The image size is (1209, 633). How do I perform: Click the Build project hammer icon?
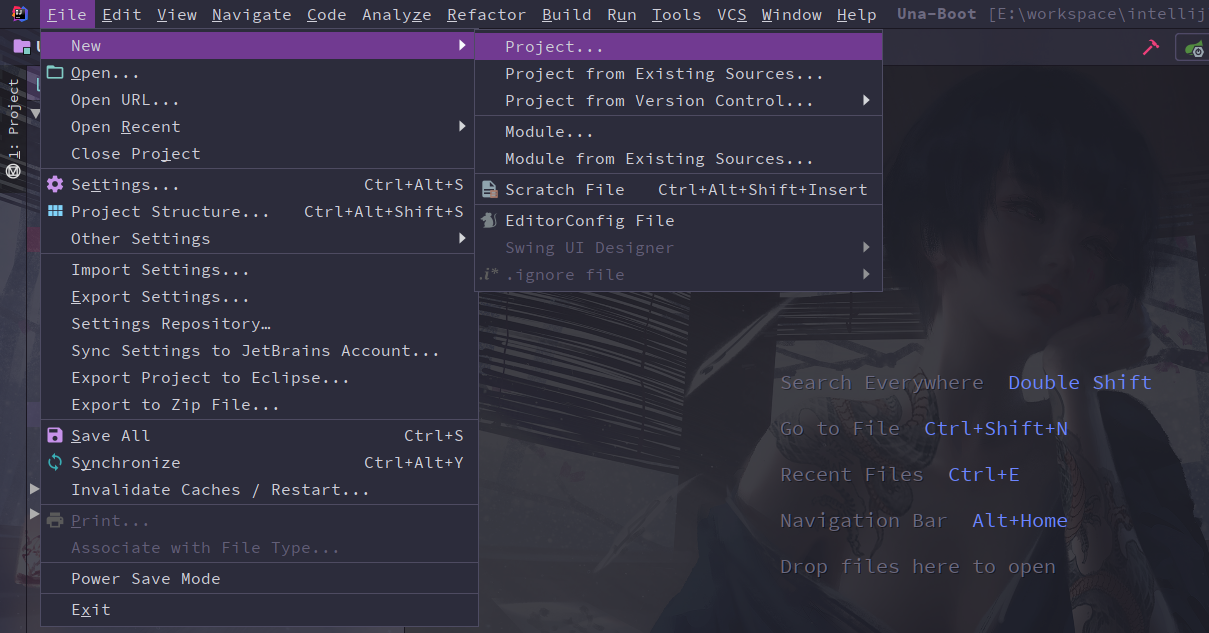click(x=1149, y=47)
